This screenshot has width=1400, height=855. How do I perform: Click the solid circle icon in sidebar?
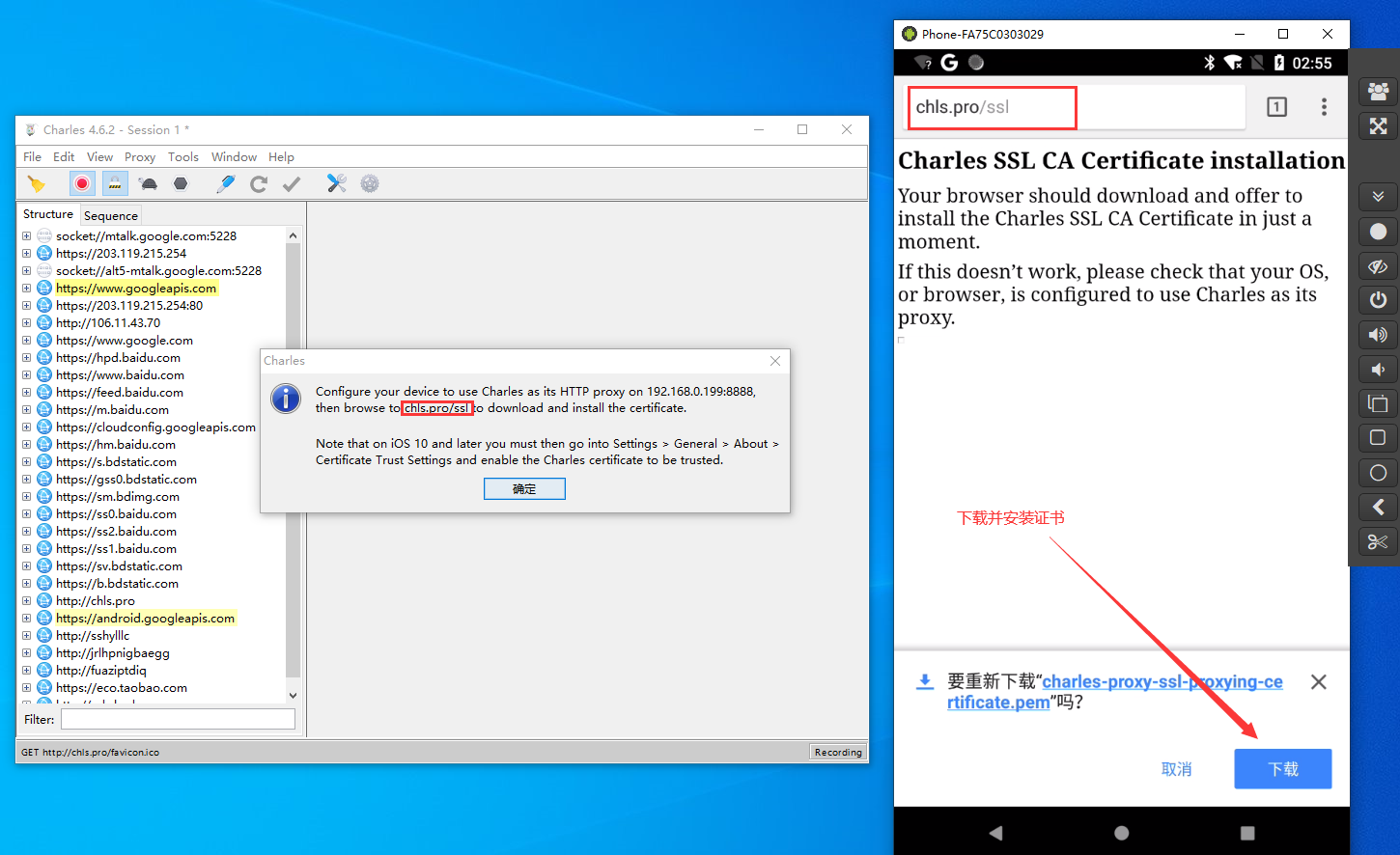click(x=1378, y=232)
